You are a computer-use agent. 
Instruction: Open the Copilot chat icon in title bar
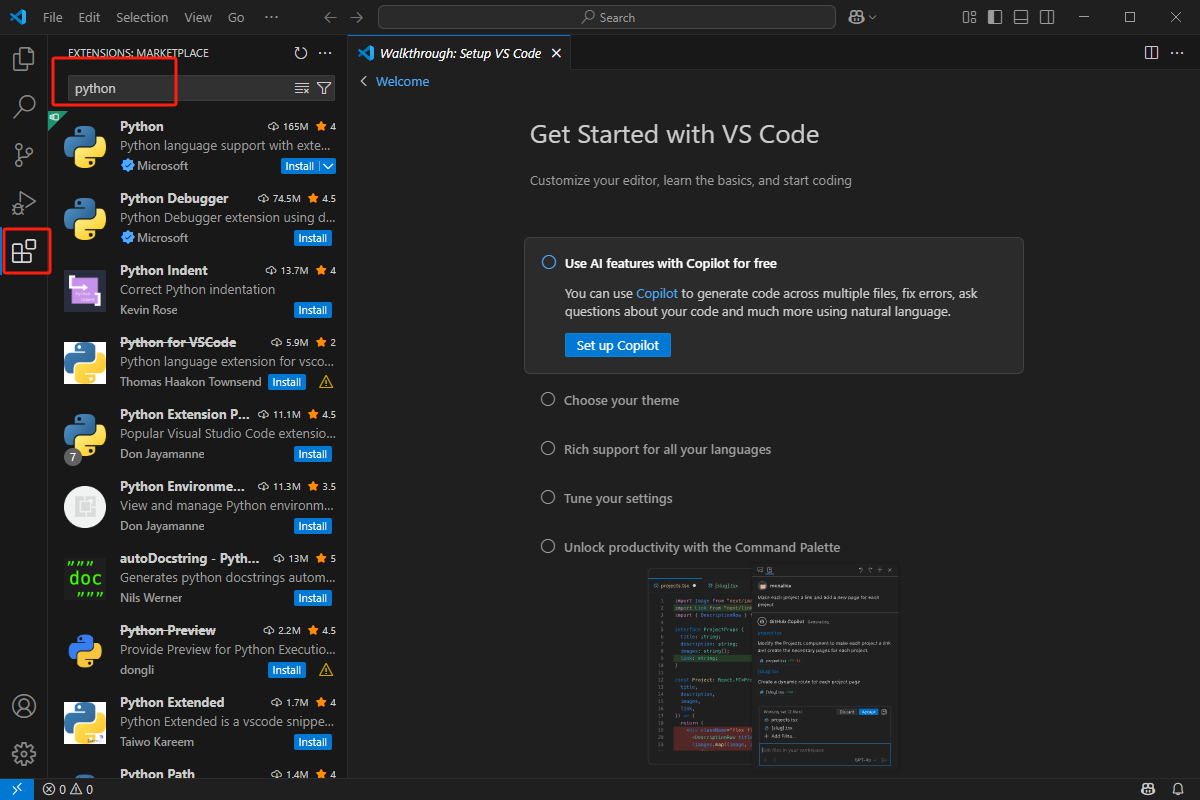click(x=856, y=17)
